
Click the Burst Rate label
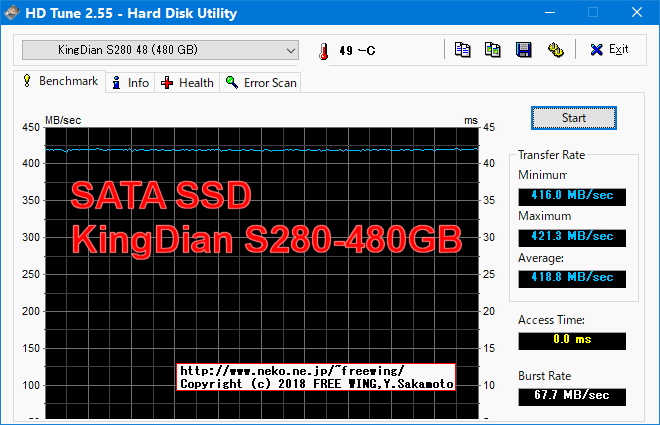click(544, 376)
